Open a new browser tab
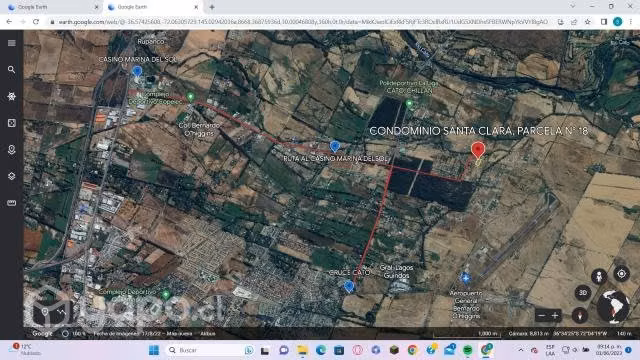Image resolution: width=640 pixels, height=360 pixels. [212, 7]
